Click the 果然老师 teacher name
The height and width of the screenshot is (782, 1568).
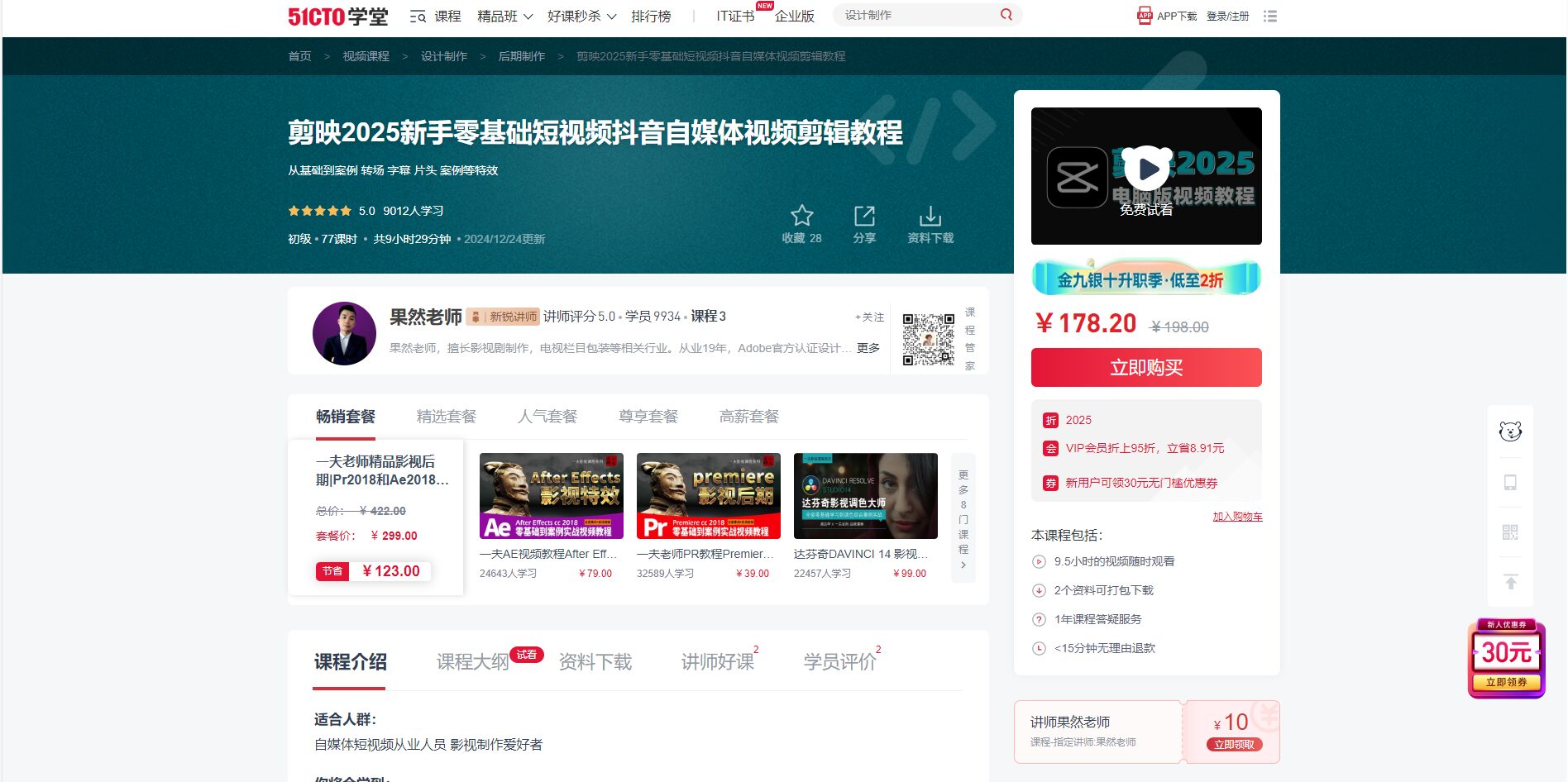coord(426,317)
